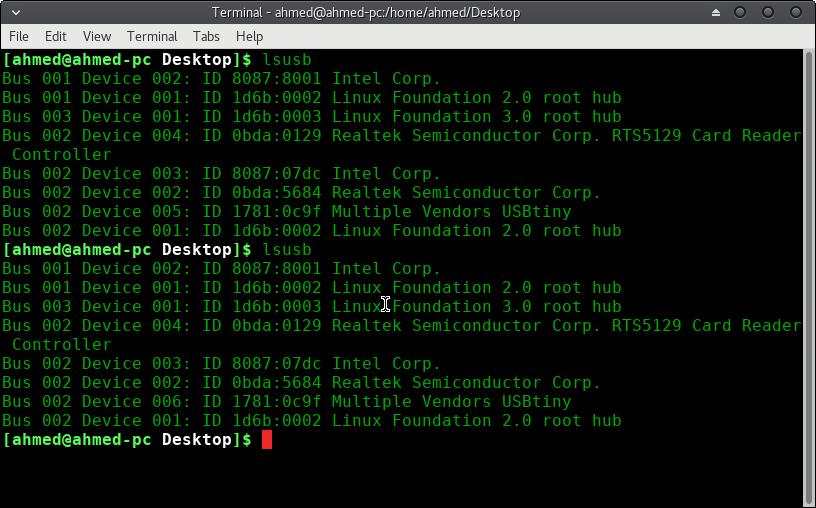
Task: Minimize the terminal with the first circle button
Action: tap(740, 12)
